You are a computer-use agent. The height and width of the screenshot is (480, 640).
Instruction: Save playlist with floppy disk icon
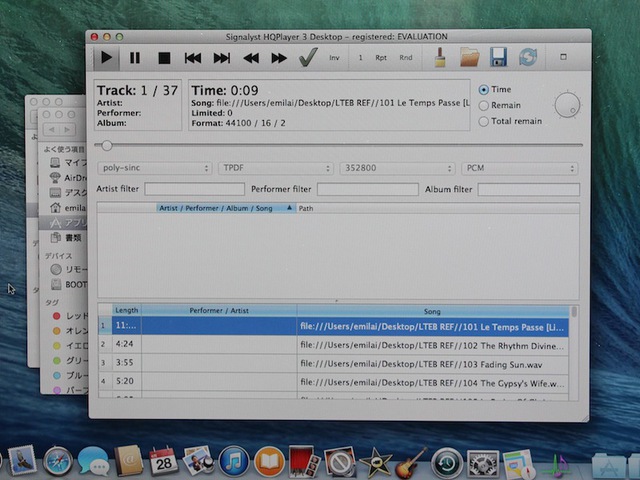point(498,57)
